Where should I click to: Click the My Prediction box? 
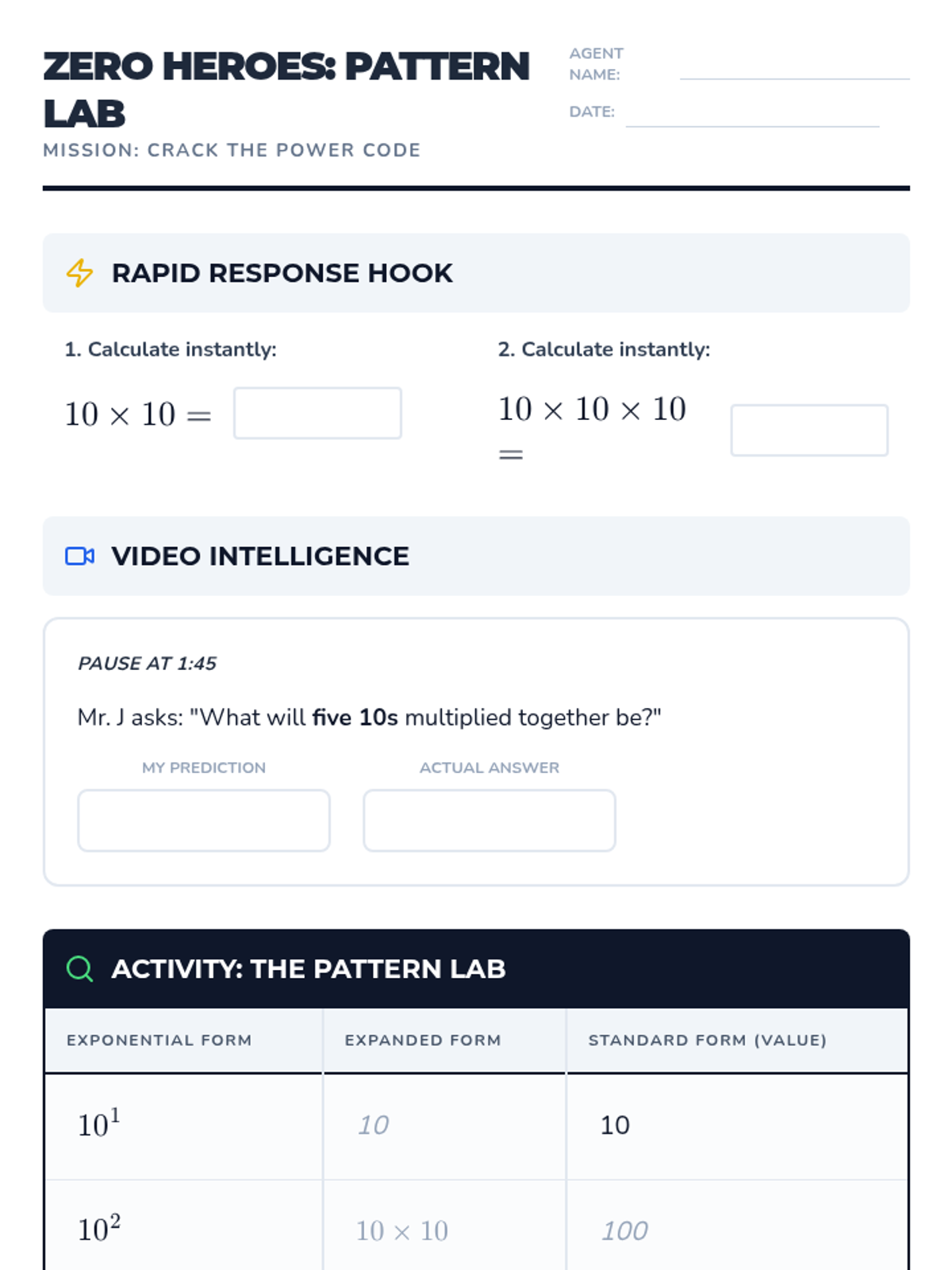[204, 820]
